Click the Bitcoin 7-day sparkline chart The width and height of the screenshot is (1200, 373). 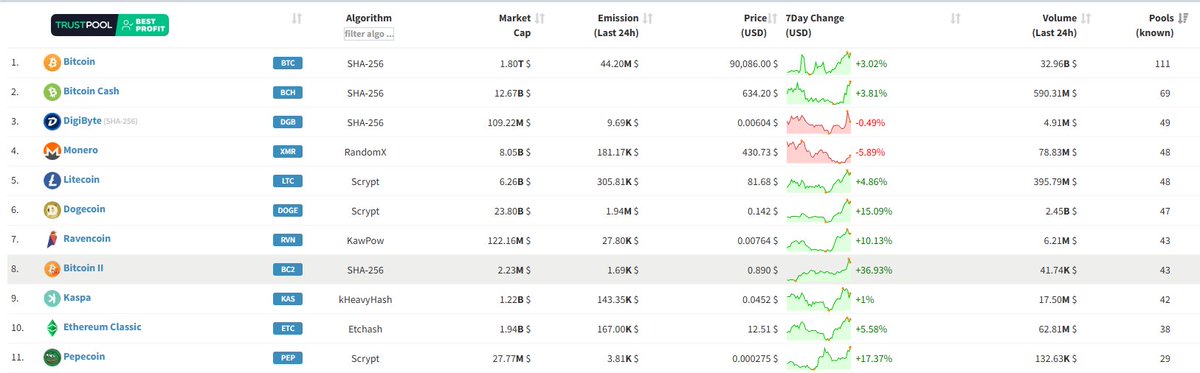[819, 63]
